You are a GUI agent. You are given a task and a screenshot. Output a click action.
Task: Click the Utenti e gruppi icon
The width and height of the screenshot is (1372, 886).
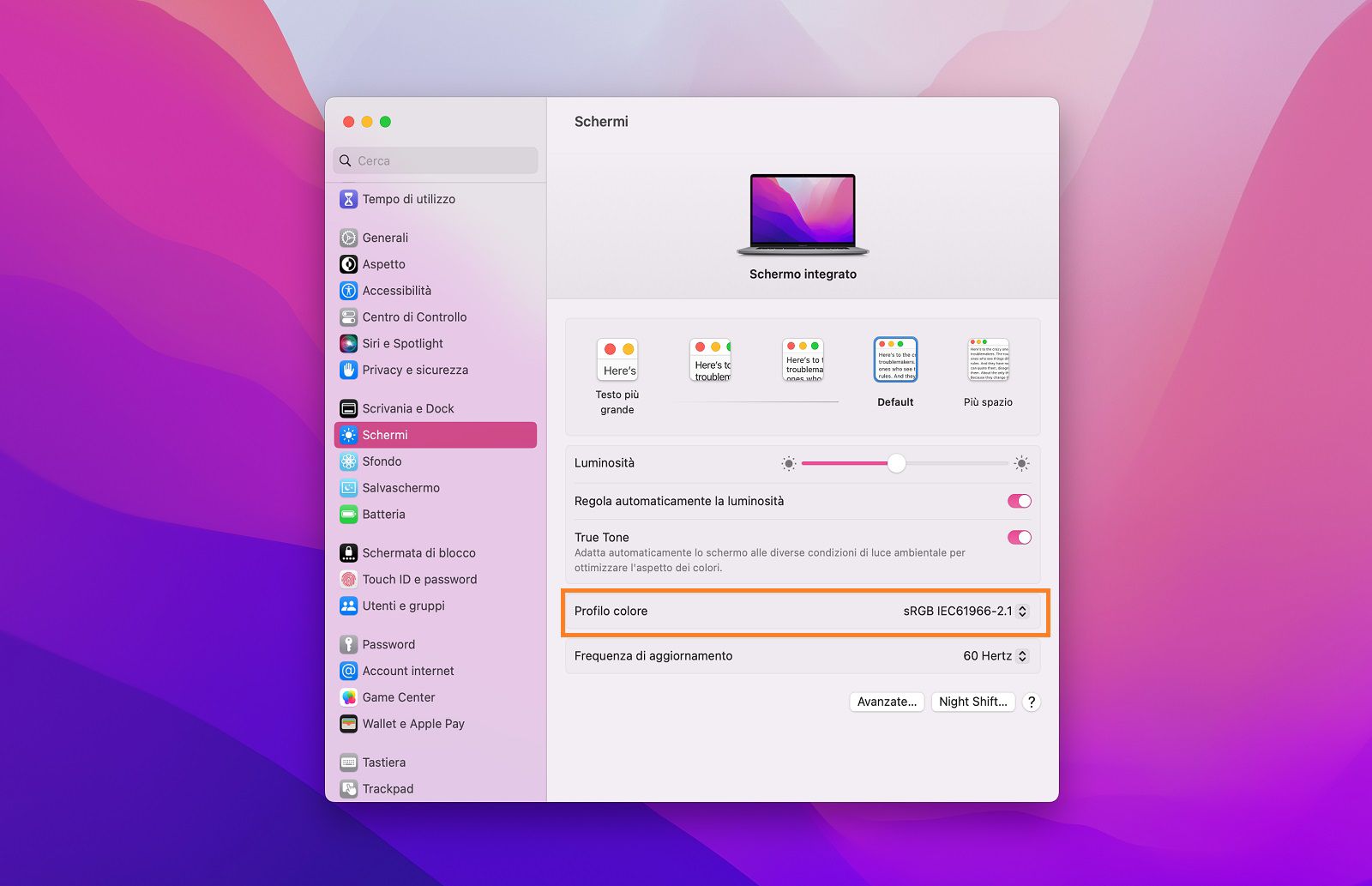tap(348, 606)
